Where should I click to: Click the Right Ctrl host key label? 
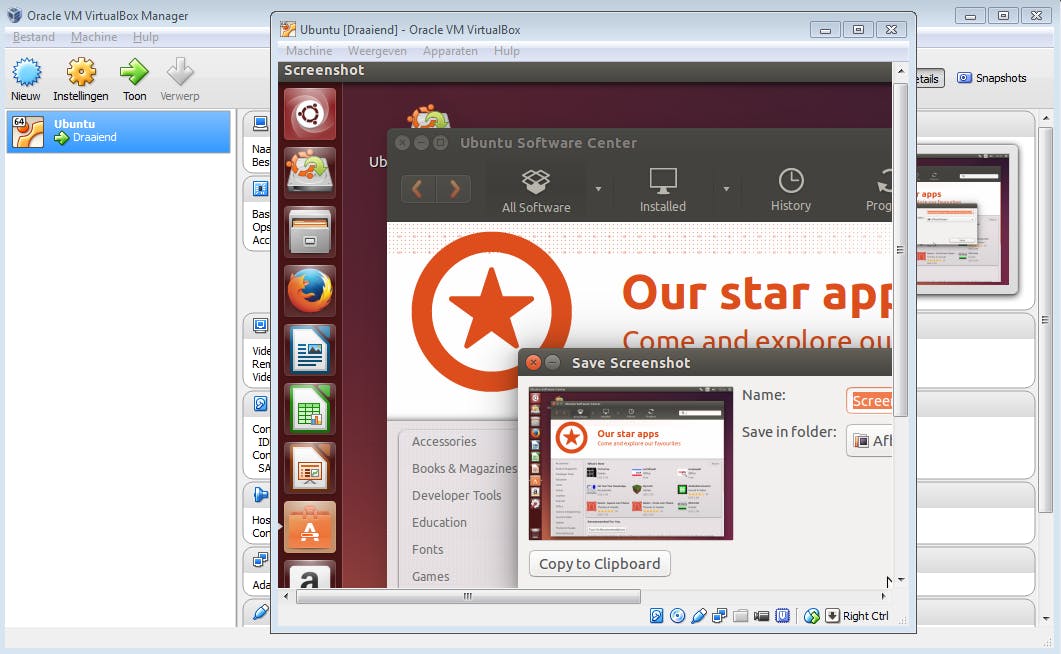[x=865, y=615]
